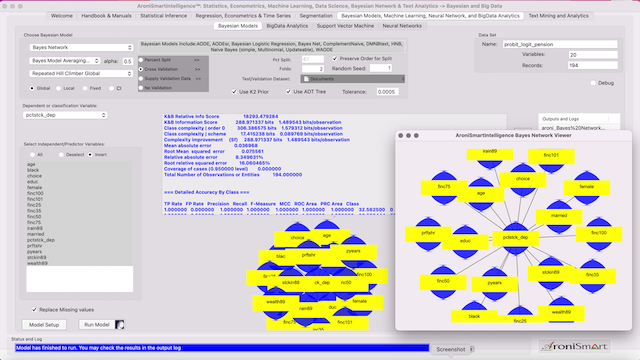640x360 pixels.
Task: Choose the Fixed radio button
Action: [85, 88]
